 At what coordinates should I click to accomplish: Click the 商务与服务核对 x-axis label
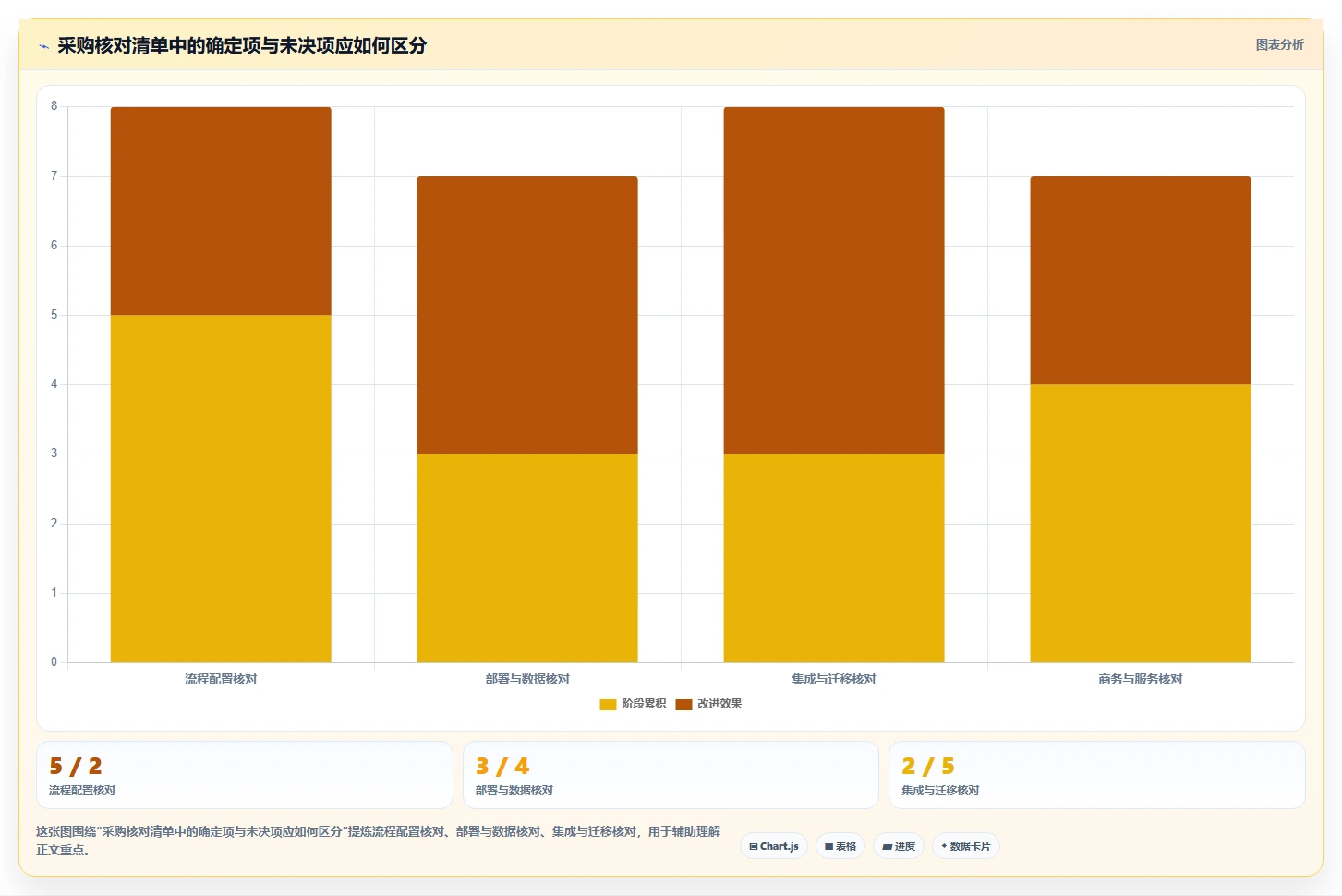click(1141, 679)
